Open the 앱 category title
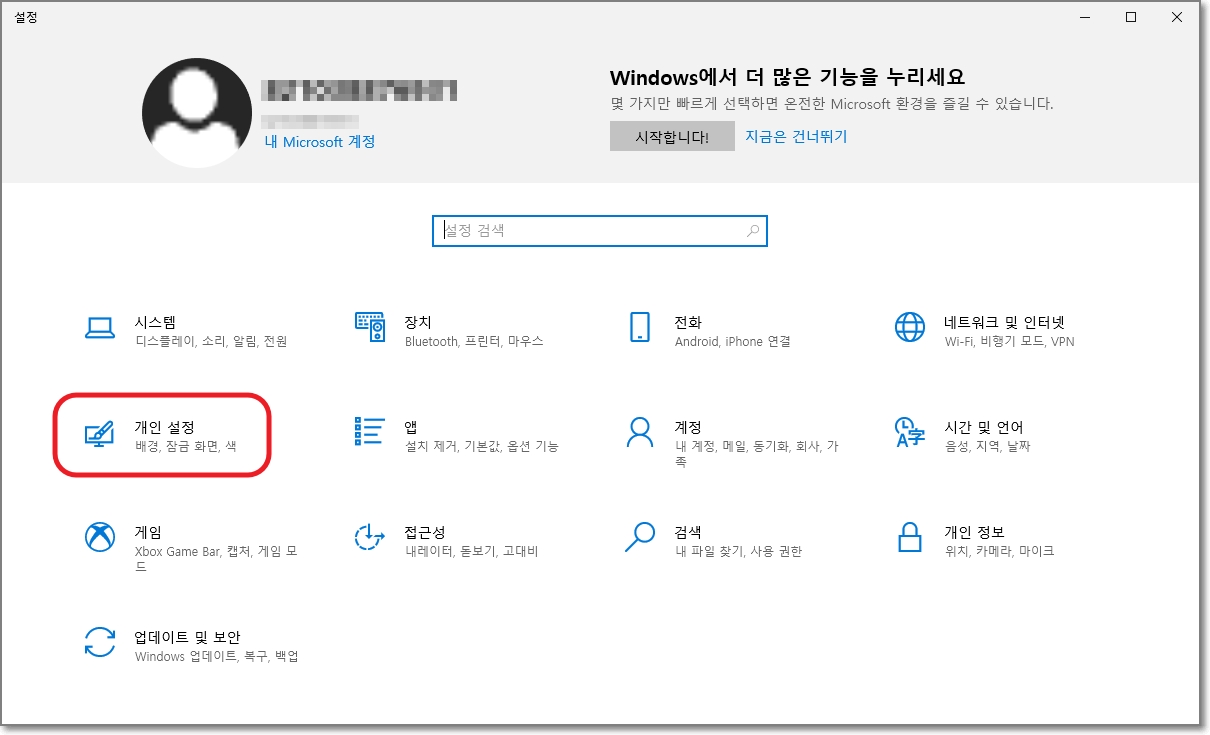Image resolution: width=1210 pixels, height=735 pixels. 411,427
